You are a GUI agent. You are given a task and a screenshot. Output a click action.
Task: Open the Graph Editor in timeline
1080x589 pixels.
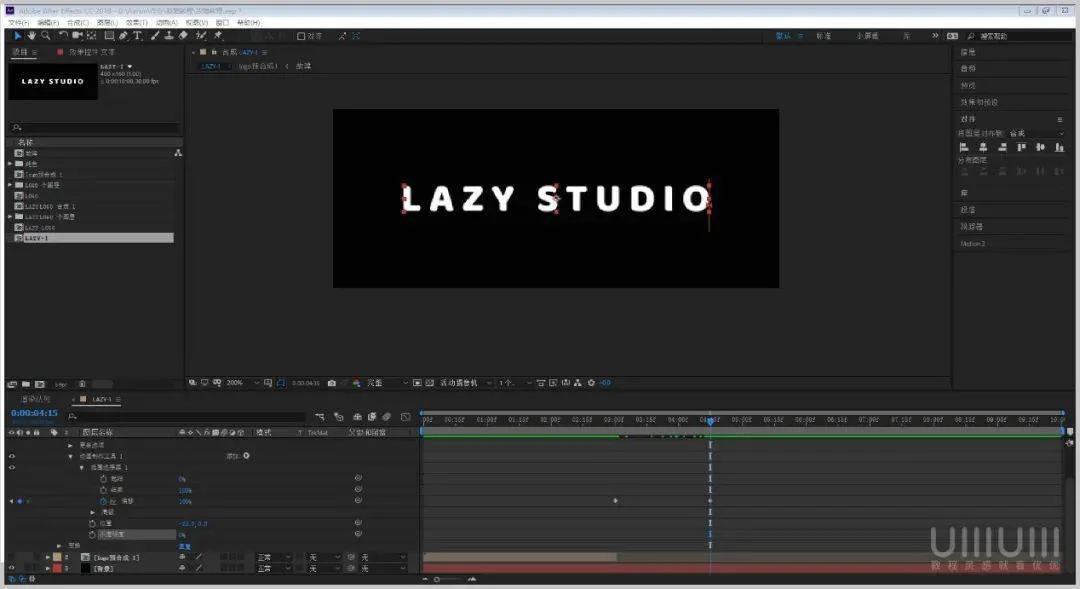pos(406,417)
